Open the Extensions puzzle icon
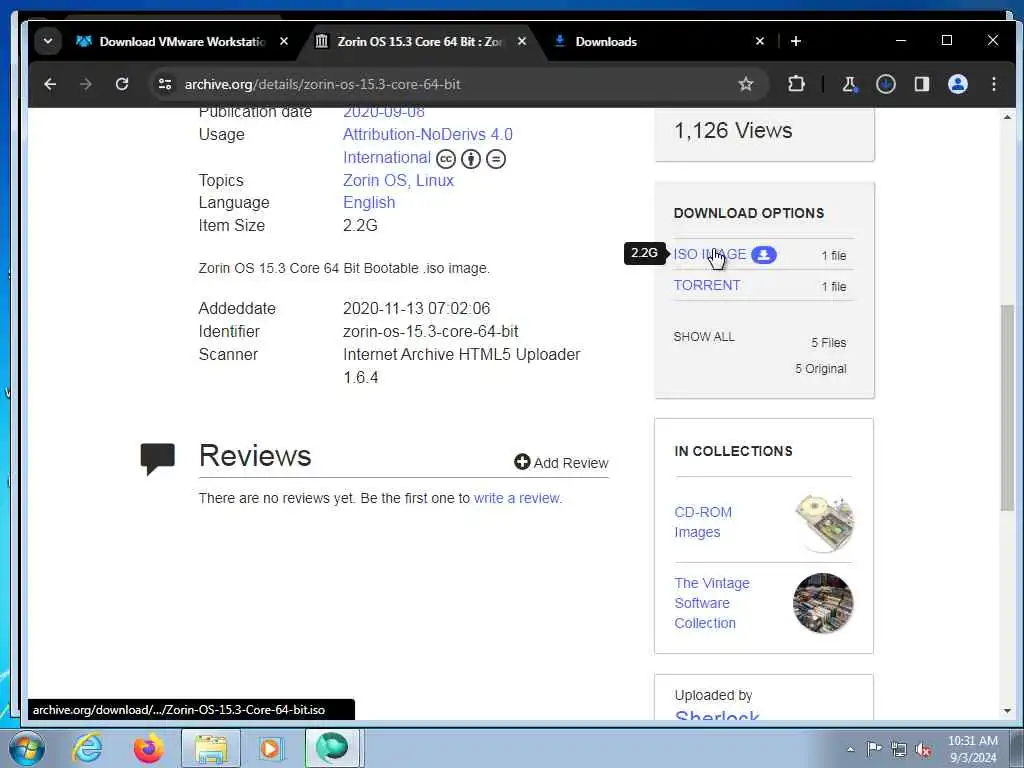The height and width of the screenshot is (768, 1024). coord(796,84)
